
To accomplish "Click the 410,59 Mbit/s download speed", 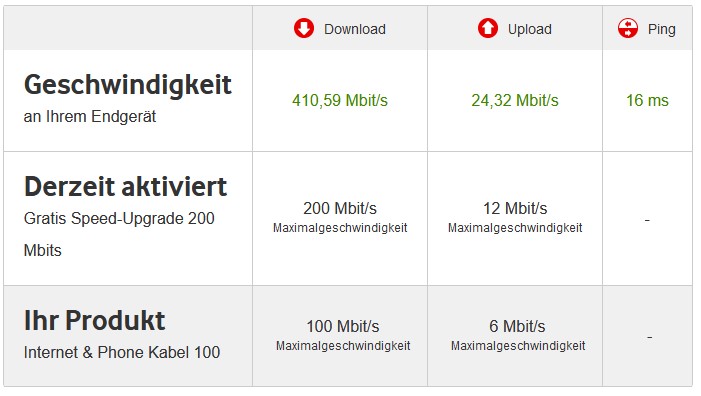I will click(340, 100).
